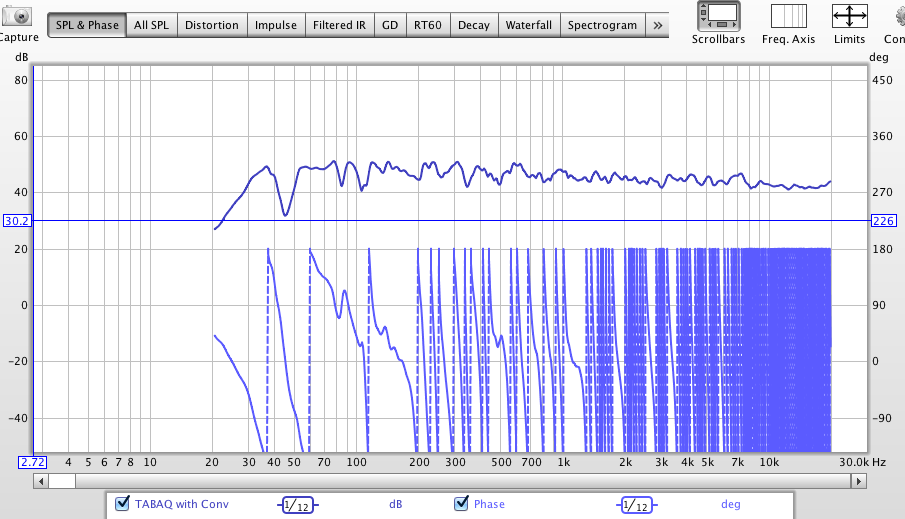The height and width of the screenshot is (519, 905).
Task: Click the horizontal scrollbar thumb
Action: coord(62,481)
